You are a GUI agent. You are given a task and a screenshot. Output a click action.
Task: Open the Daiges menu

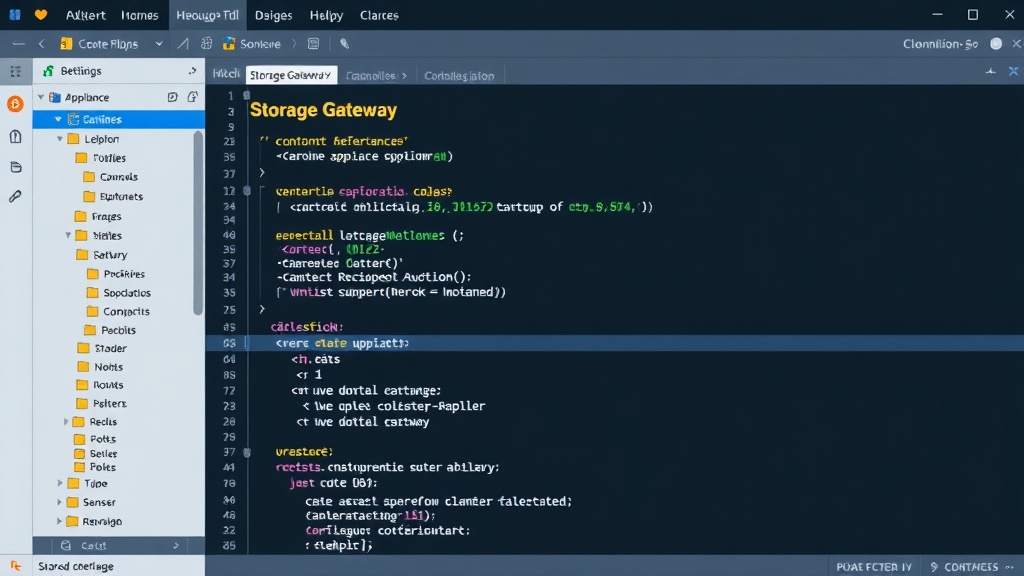[273, 15]
